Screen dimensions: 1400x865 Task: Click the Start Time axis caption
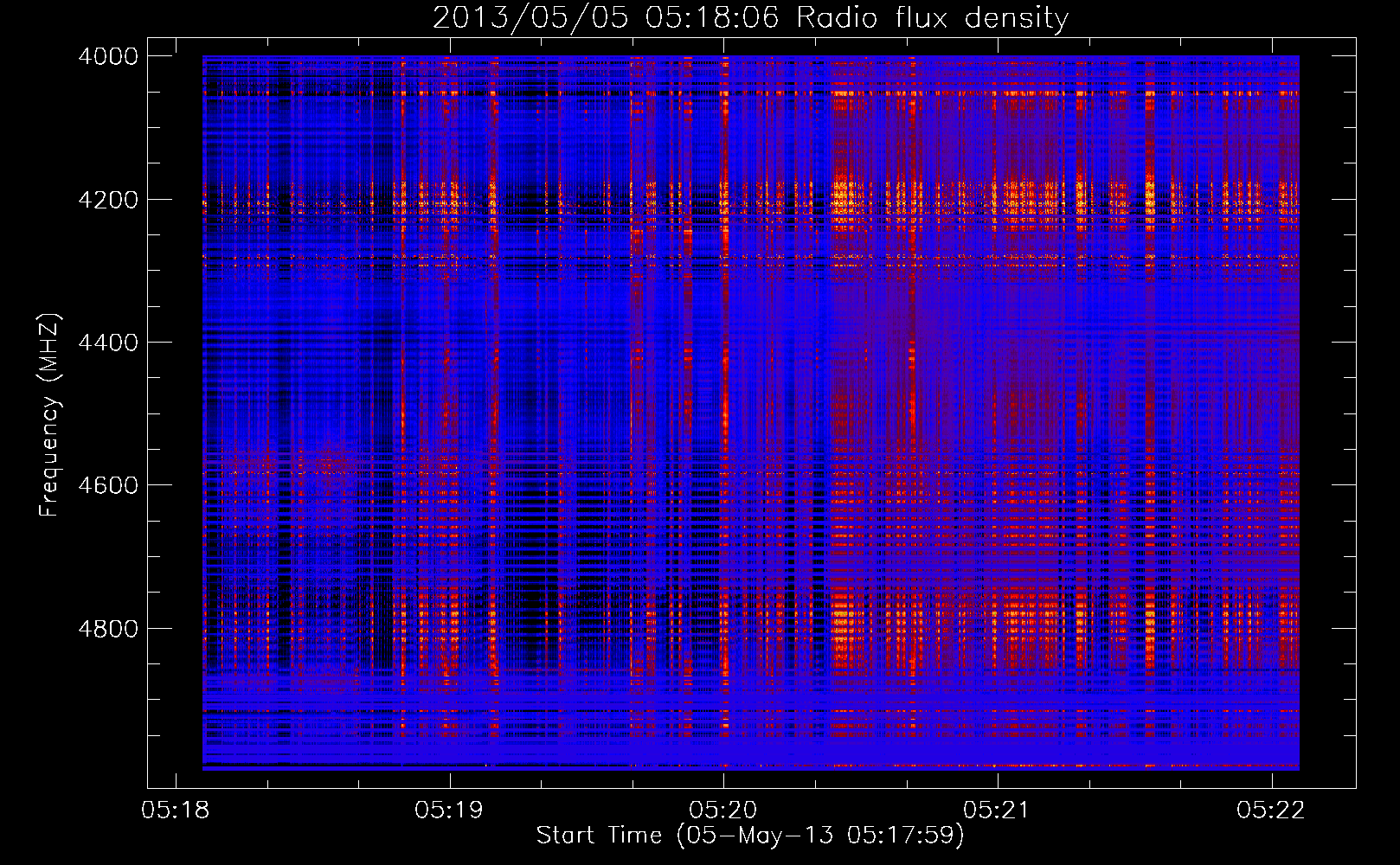click(x=750, y=836)
